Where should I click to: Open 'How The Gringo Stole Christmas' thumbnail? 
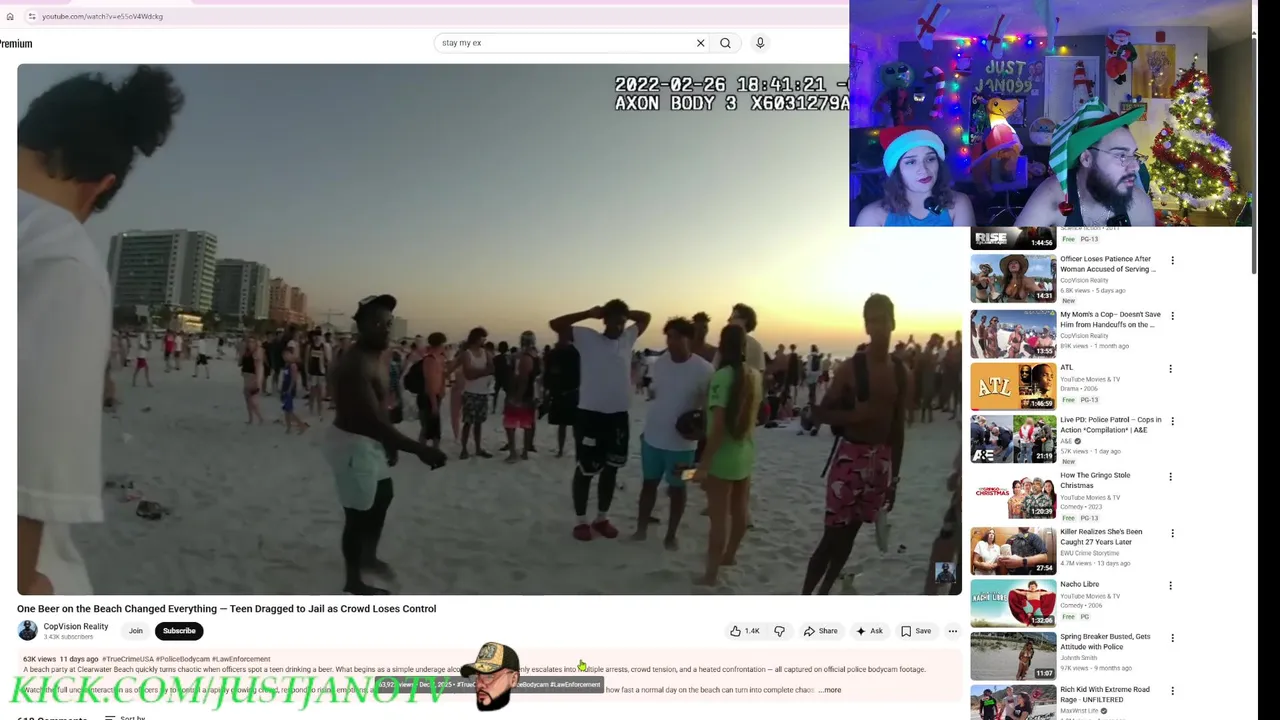(1013, 494)
